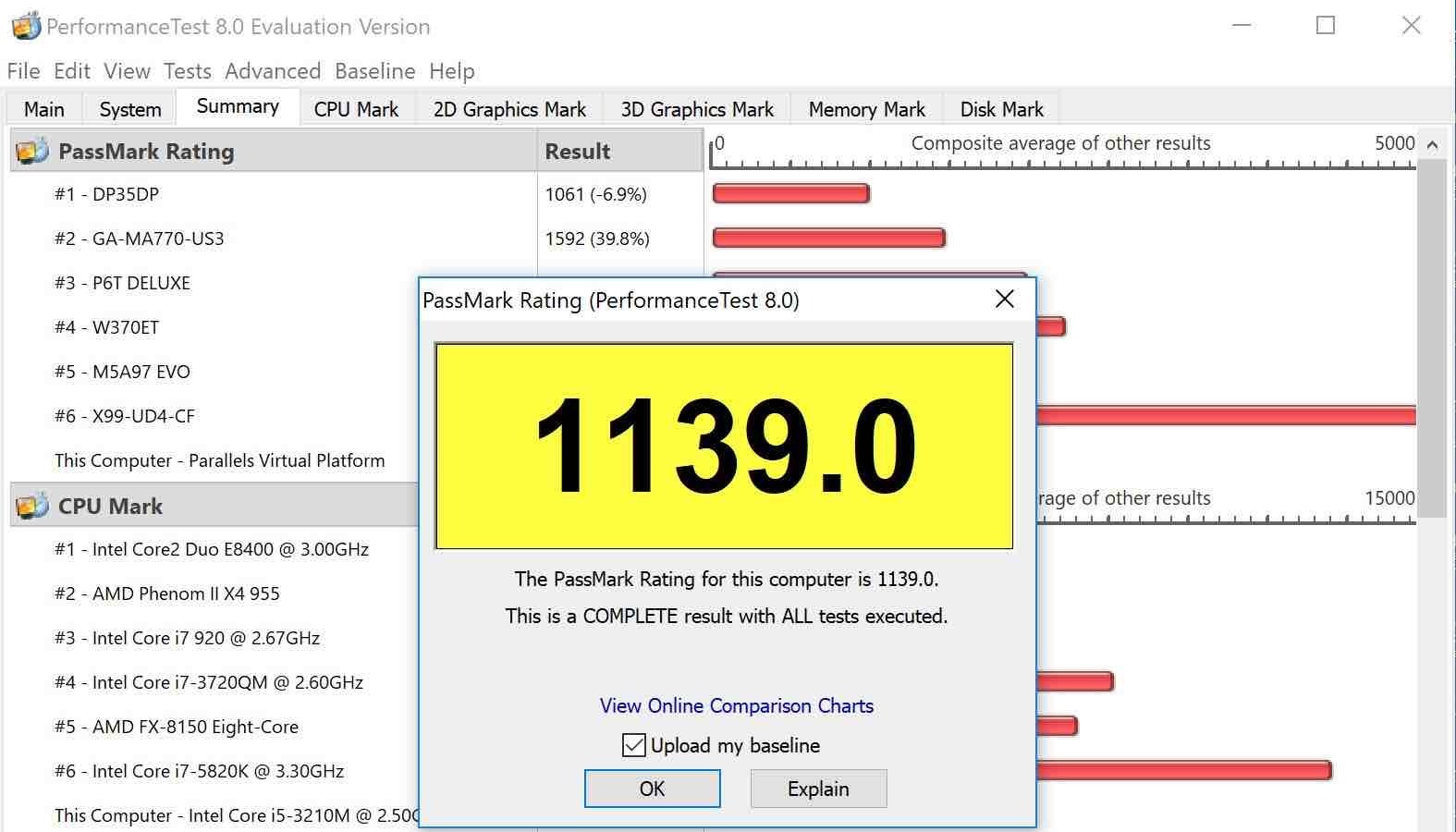Click the 1592 (39.8%) result value

pyautogui.click(x=597, y=239)
